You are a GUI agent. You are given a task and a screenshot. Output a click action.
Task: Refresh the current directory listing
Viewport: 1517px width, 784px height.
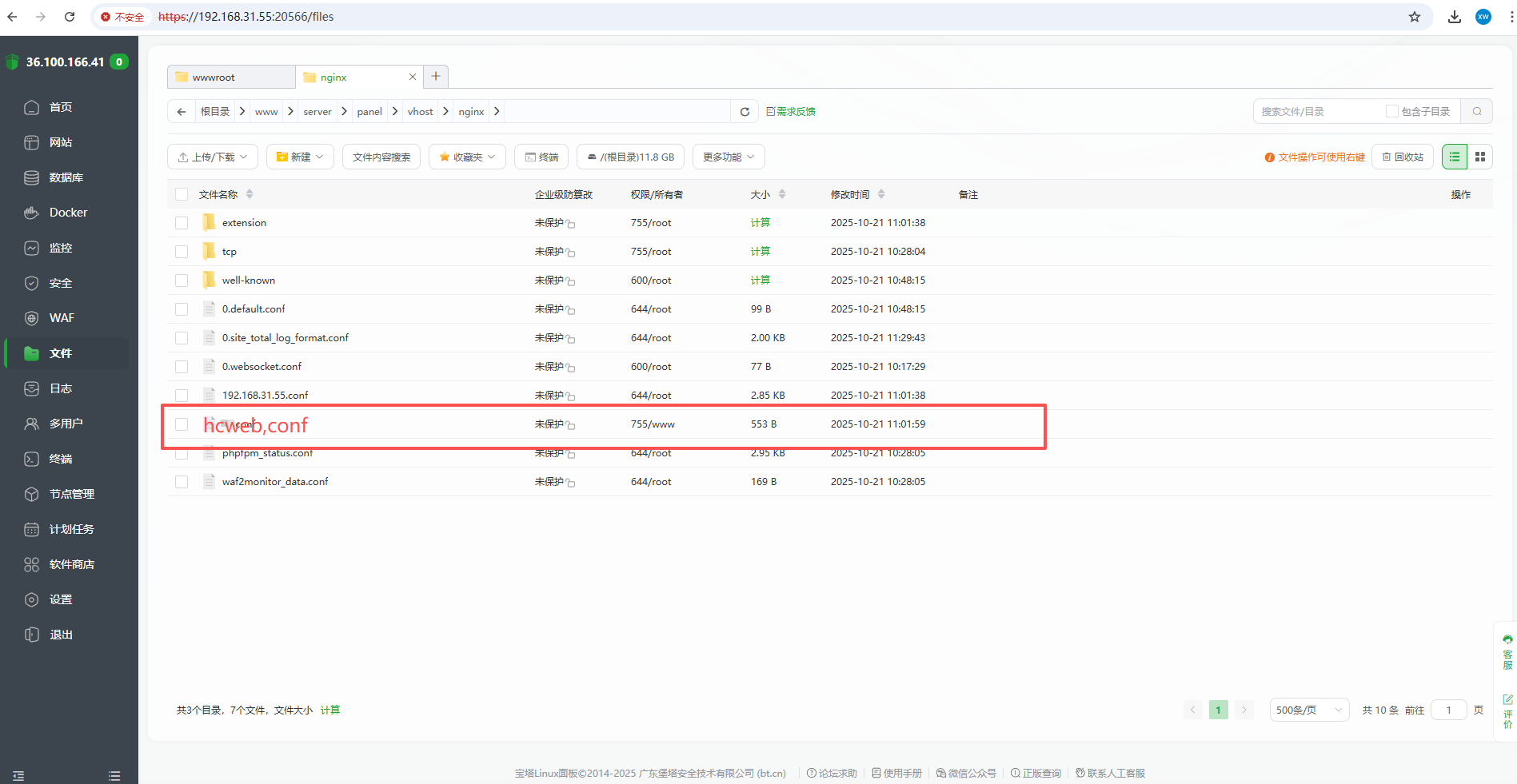(x=744, y=111)
